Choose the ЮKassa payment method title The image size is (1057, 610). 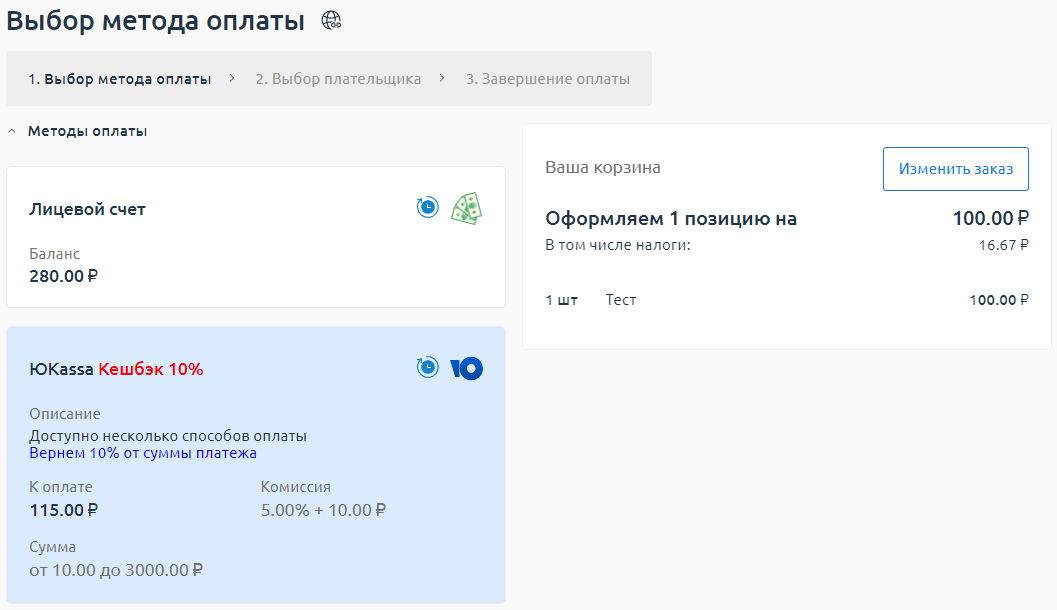tap(62, 369)
